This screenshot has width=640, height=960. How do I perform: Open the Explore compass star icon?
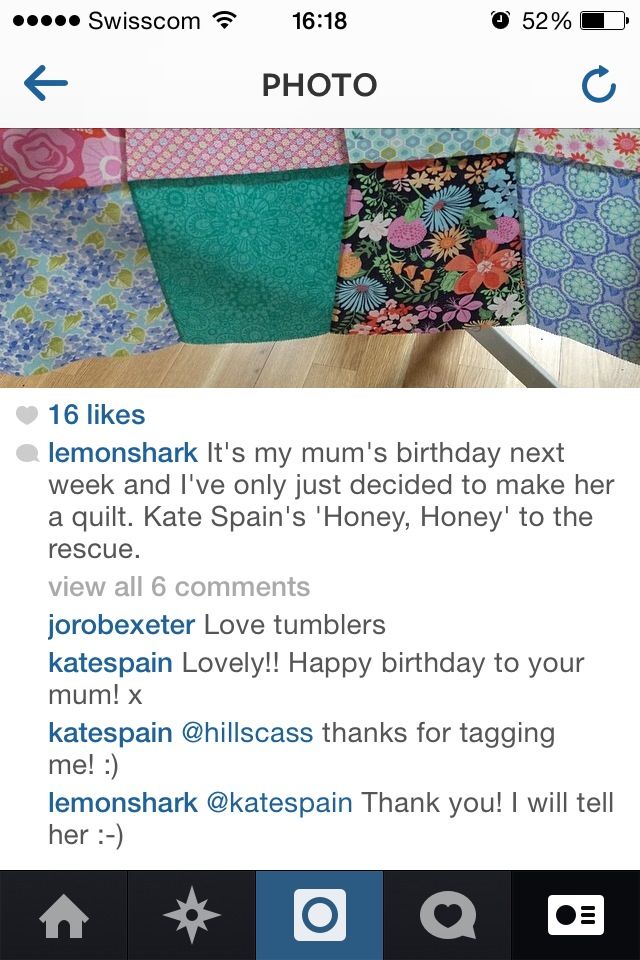pyautogui.click(x=192, y=915)
